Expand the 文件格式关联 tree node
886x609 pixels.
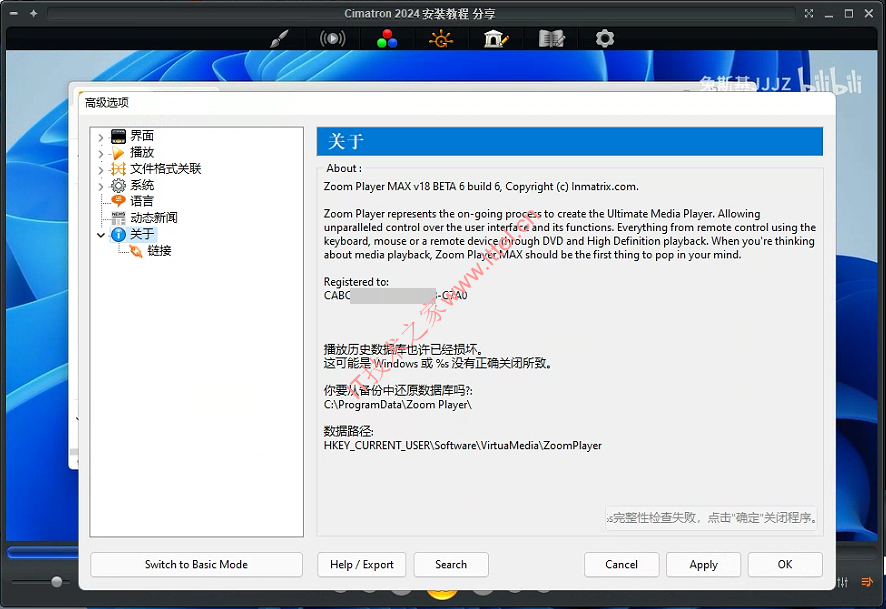(x=101, y=169)
